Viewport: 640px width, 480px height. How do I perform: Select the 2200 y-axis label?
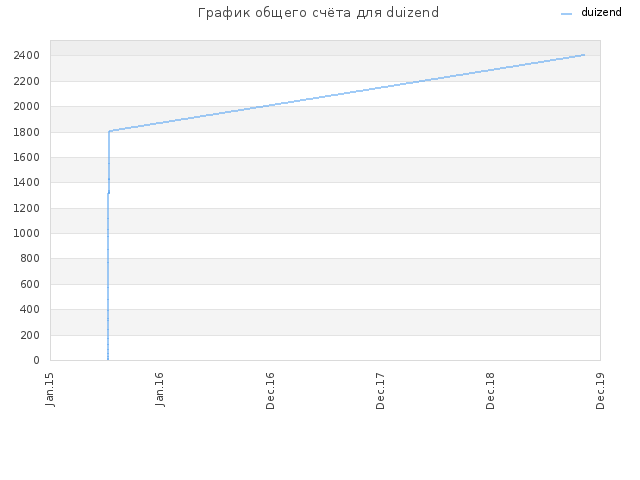coord(27,81)
